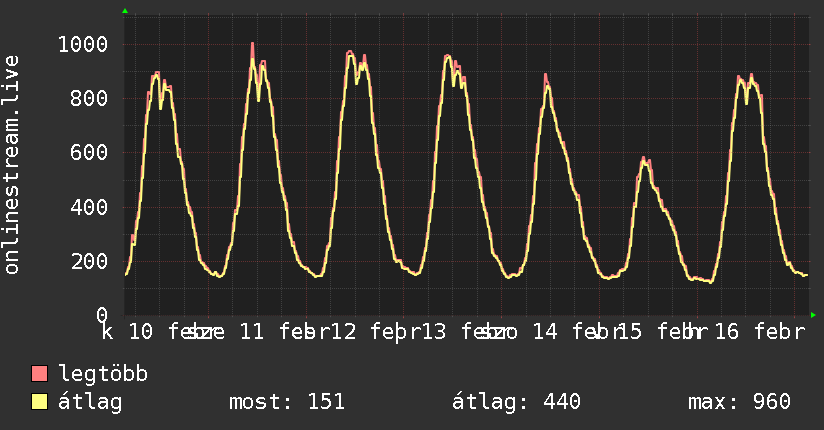This screenshot has width=824, height=430.
Task: Click the 200 y-axis label
Action: click(x=89, y=261)
